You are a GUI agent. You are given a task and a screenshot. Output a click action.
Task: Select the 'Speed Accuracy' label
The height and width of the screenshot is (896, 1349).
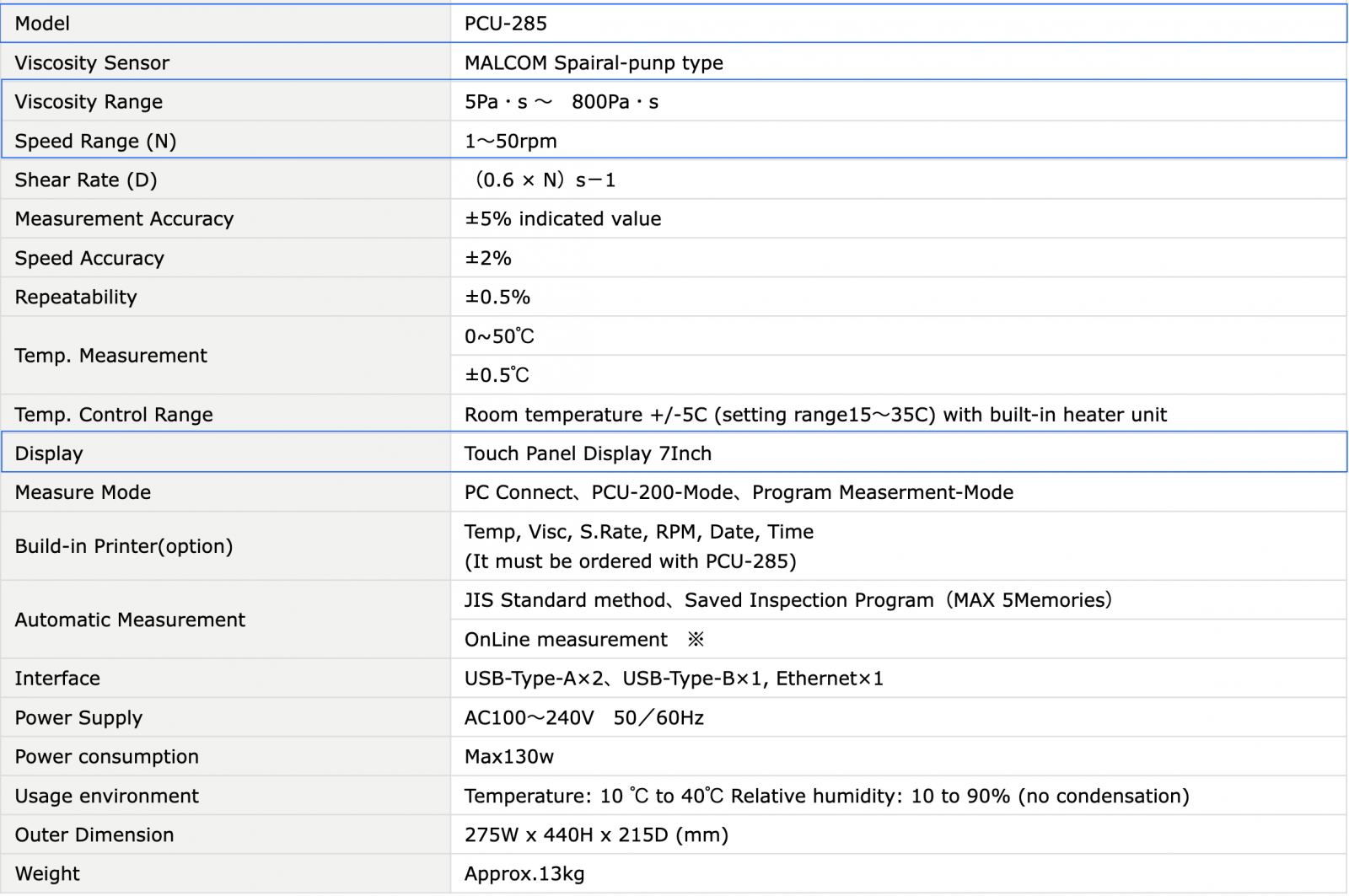(89, 259)
